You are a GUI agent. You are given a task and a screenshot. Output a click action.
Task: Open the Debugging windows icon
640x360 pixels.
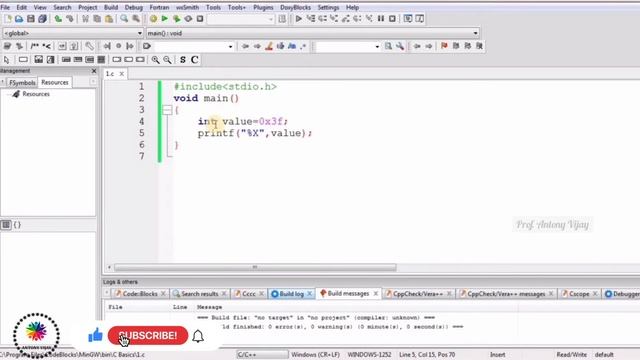click(x=408, y=19)
